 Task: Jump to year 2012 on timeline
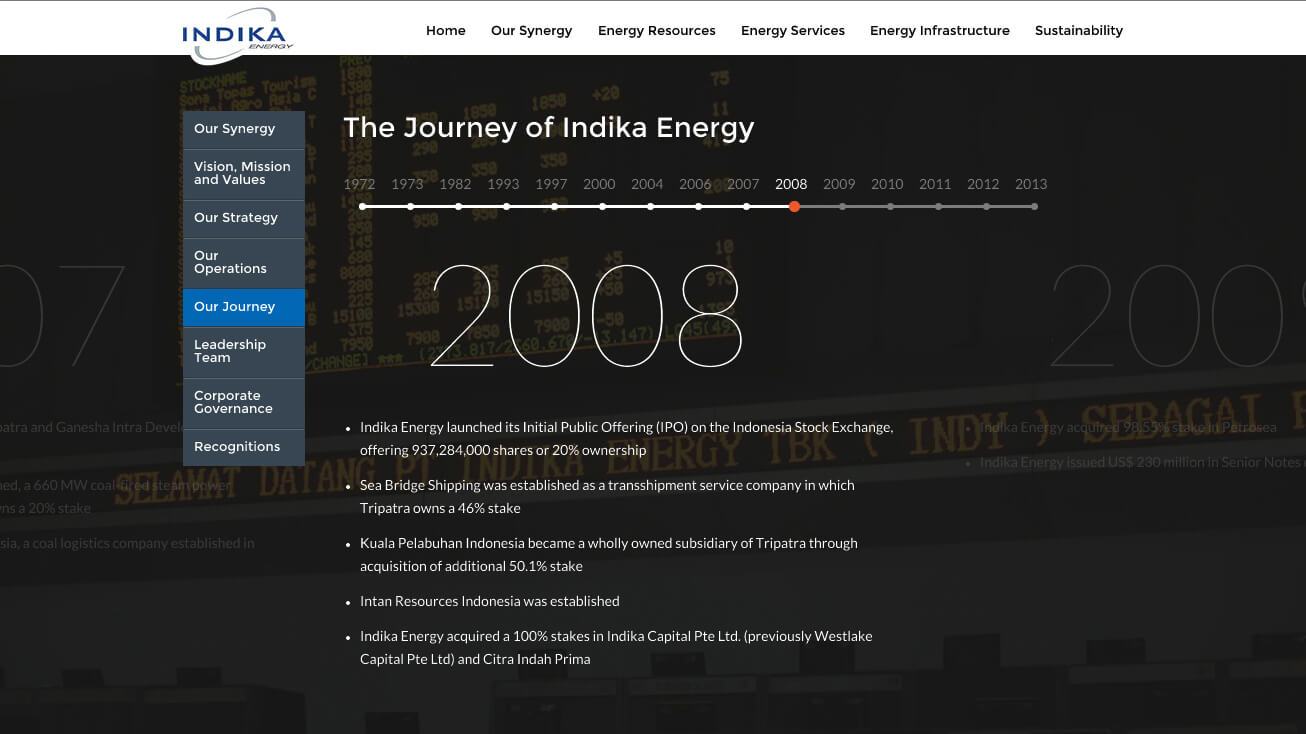tap(983, 184)
